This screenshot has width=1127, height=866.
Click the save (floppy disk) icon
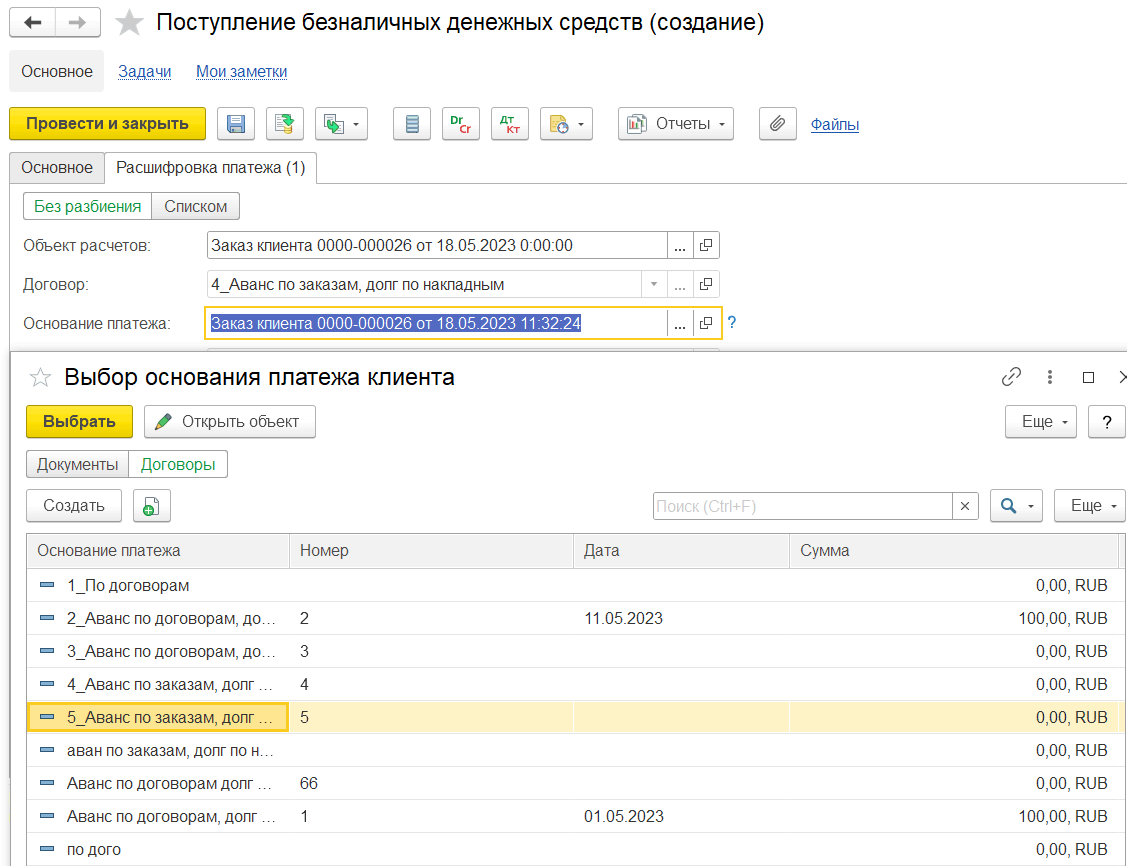[236, 124]
